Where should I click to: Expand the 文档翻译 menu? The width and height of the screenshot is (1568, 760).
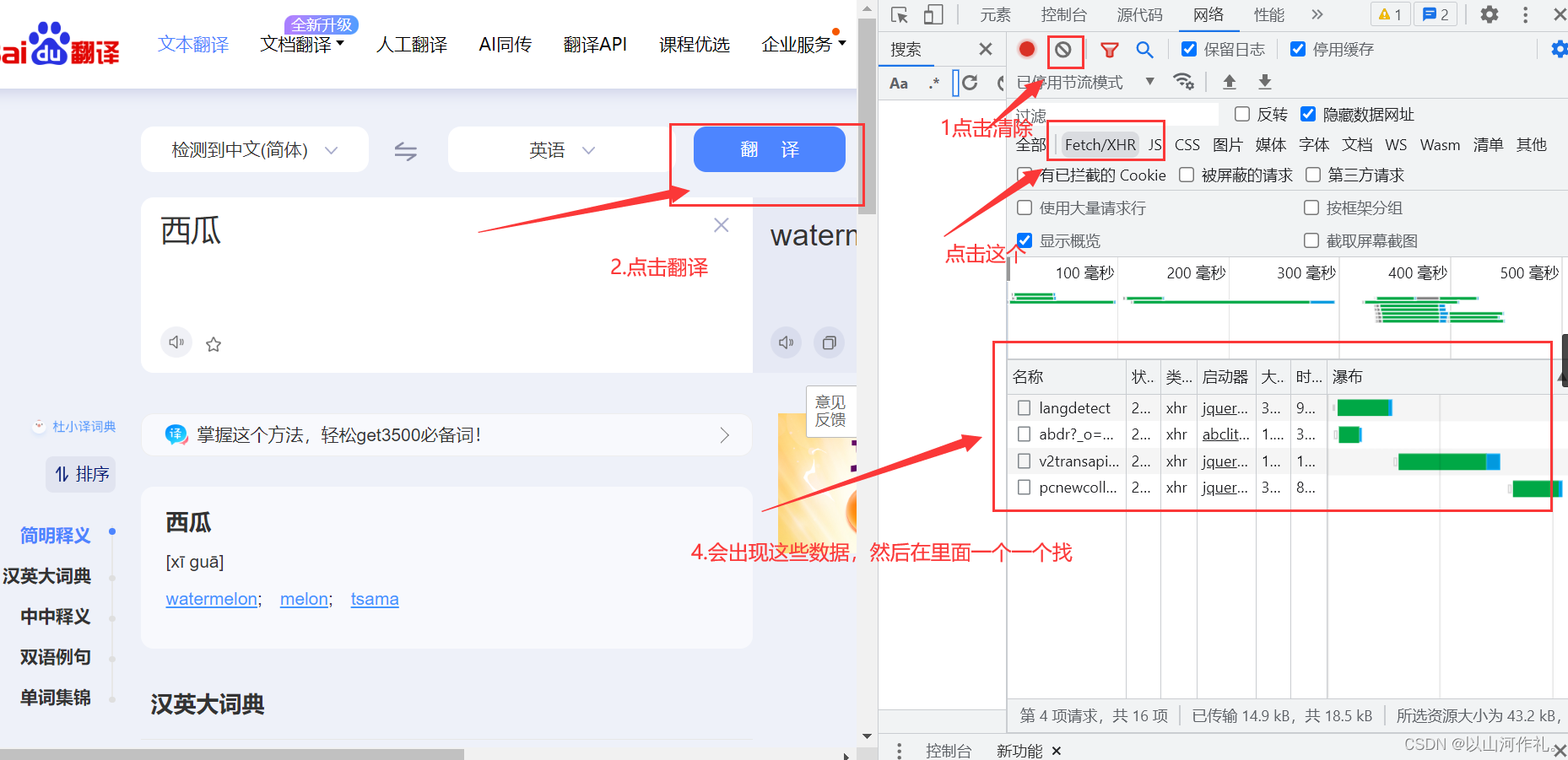click(302, 44)
